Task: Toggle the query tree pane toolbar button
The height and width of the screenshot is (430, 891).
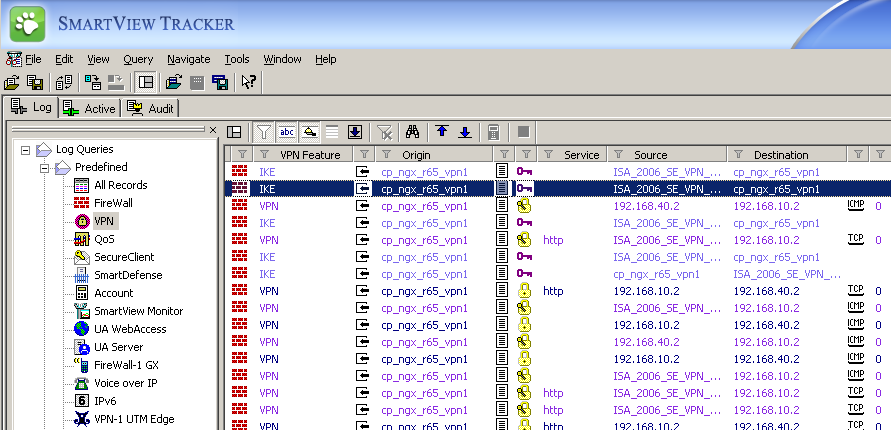Action: 146,82
